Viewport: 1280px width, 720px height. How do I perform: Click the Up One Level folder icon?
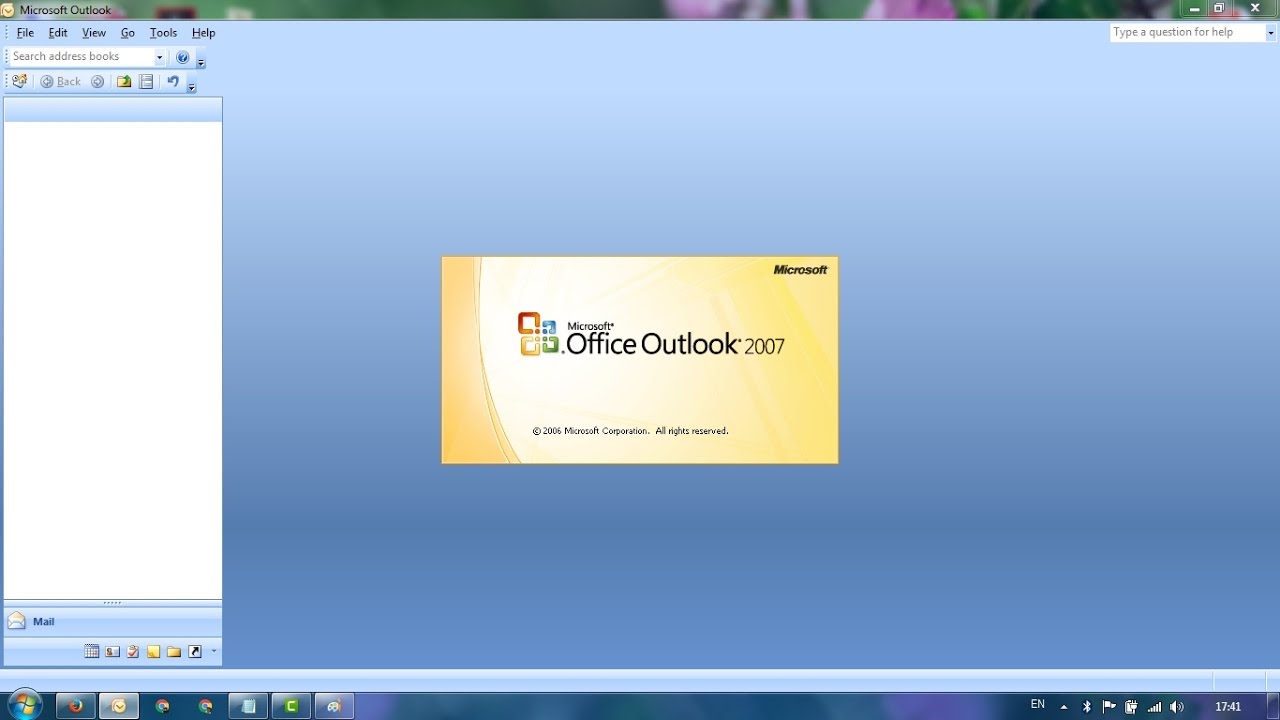pyautogui.click(x=124, y=82)
